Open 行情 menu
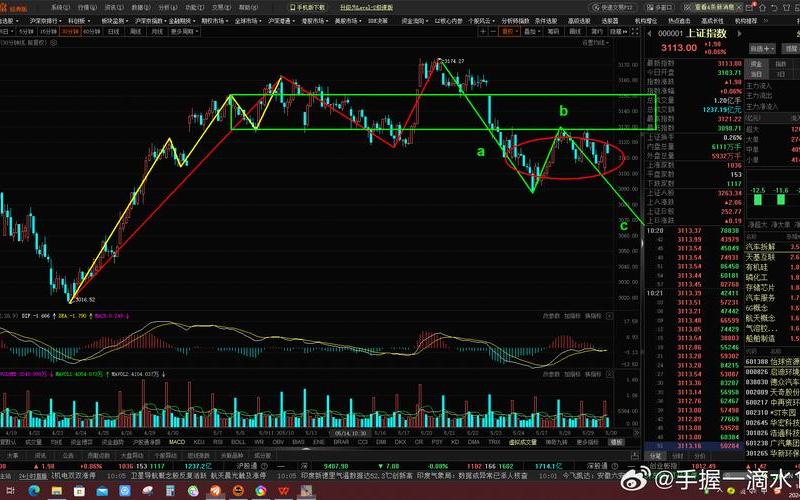Viewport: 800px width, 500px height. coord(87,8)
